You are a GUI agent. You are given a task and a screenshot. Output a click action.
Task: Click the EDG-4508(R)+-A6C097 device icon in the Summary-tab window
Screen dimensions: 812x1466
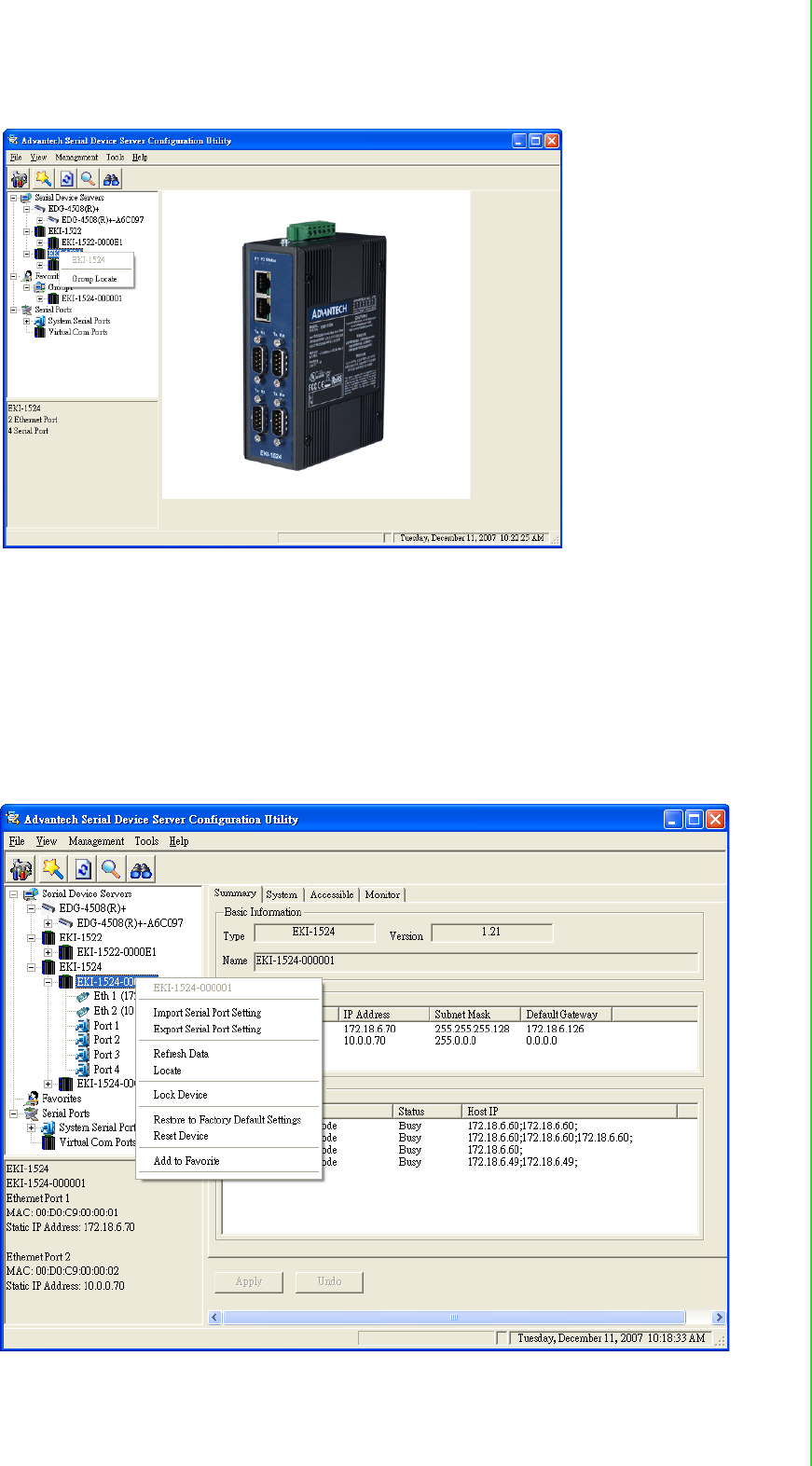pos(66,922)
